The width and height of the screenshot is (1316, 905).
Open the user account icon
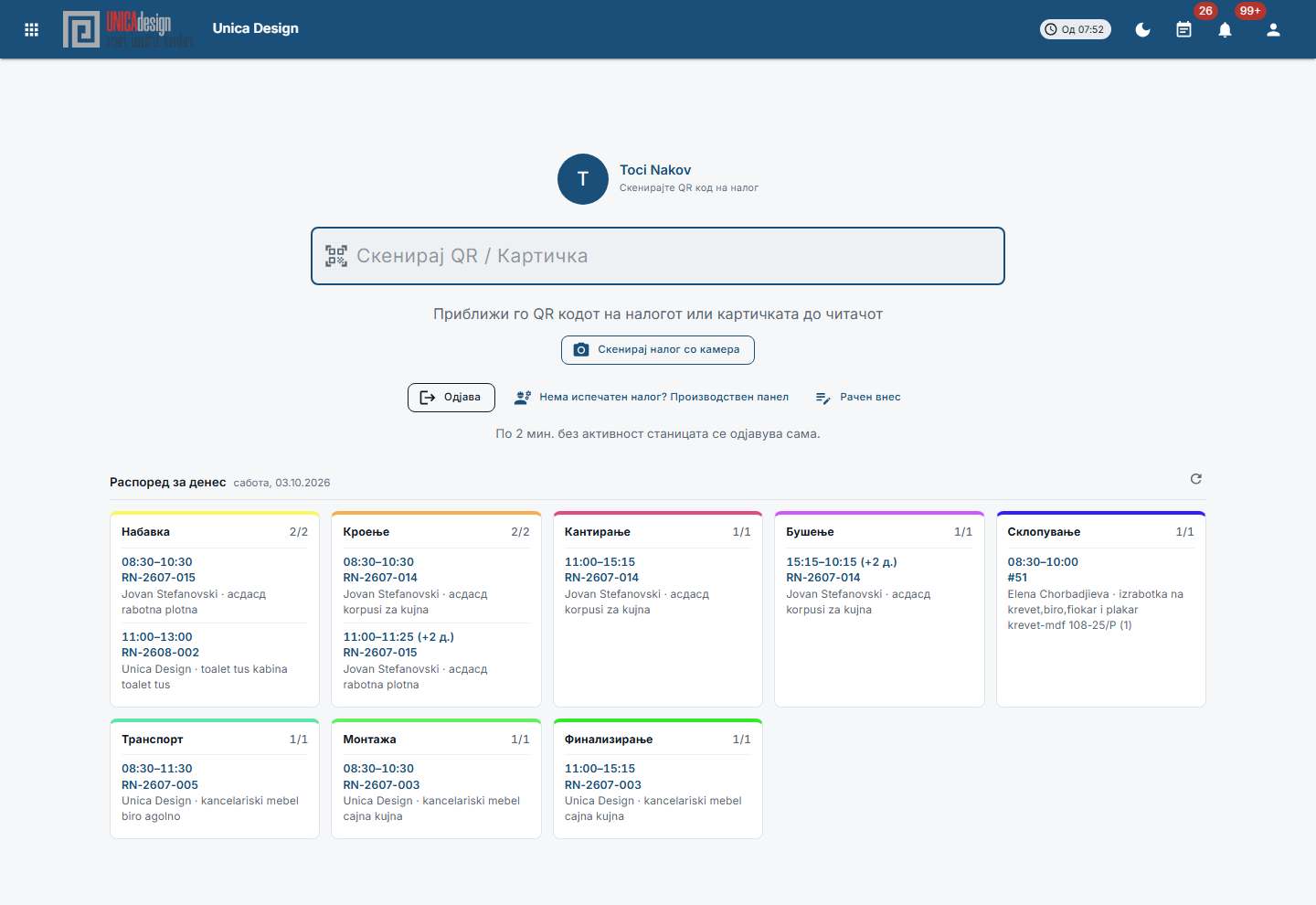click(x=1273, y=29)
